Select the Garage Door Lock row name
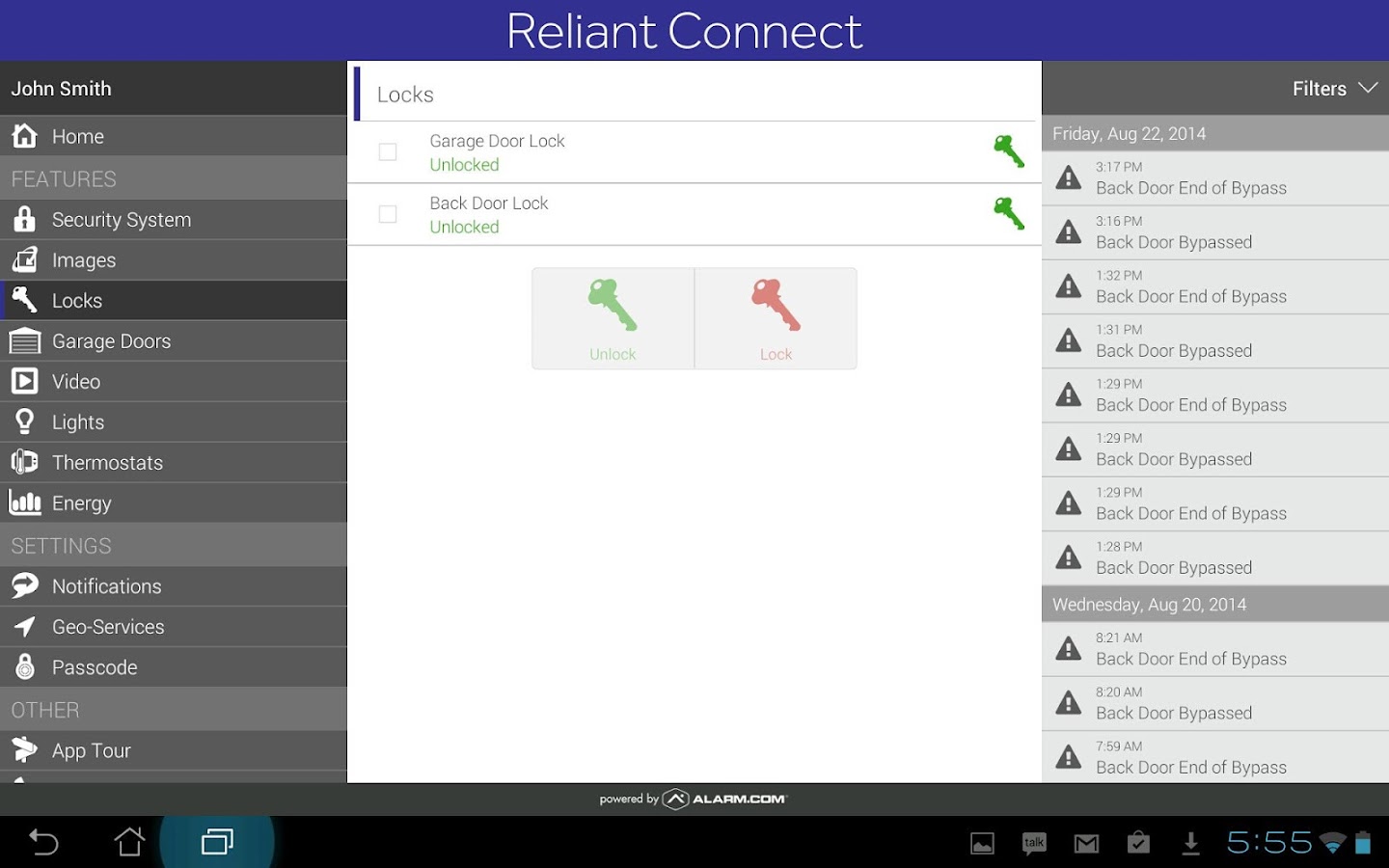 coord(497,141)
